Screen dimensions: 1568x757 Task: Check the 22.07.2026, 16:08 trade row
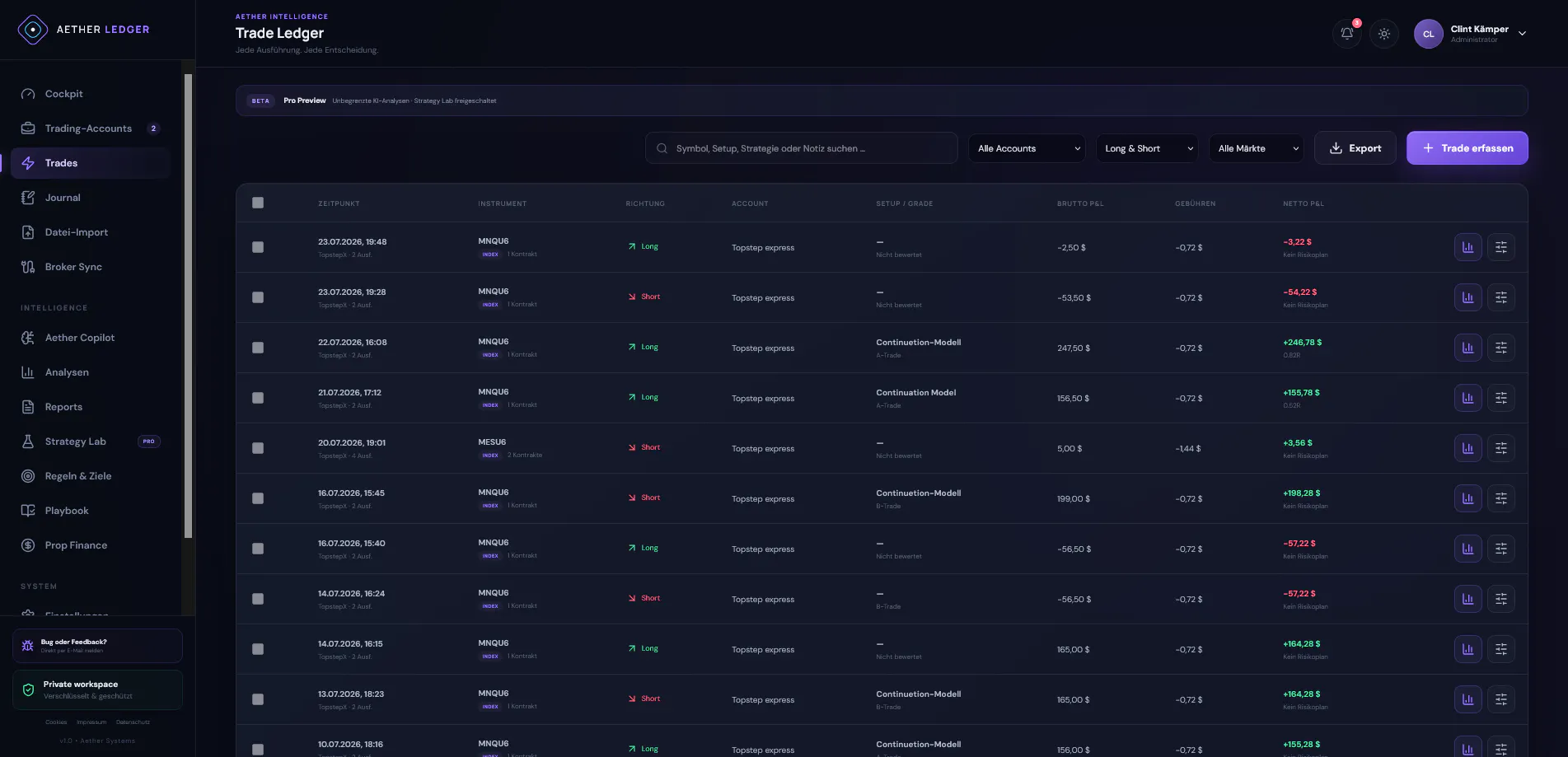coord(258,348)
